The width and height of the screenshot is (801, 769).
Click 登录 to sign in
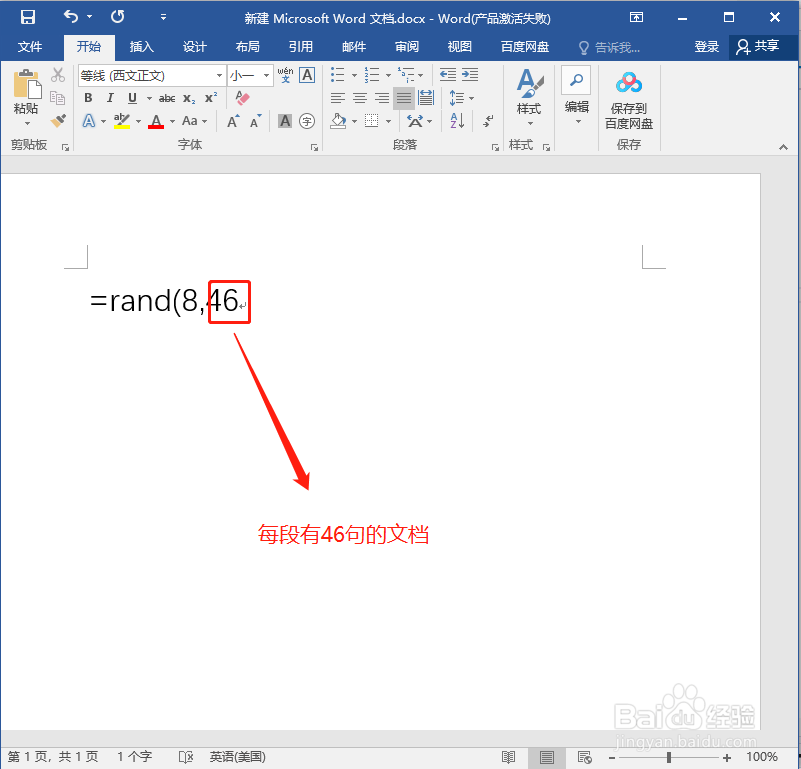[x=706, y=47]
